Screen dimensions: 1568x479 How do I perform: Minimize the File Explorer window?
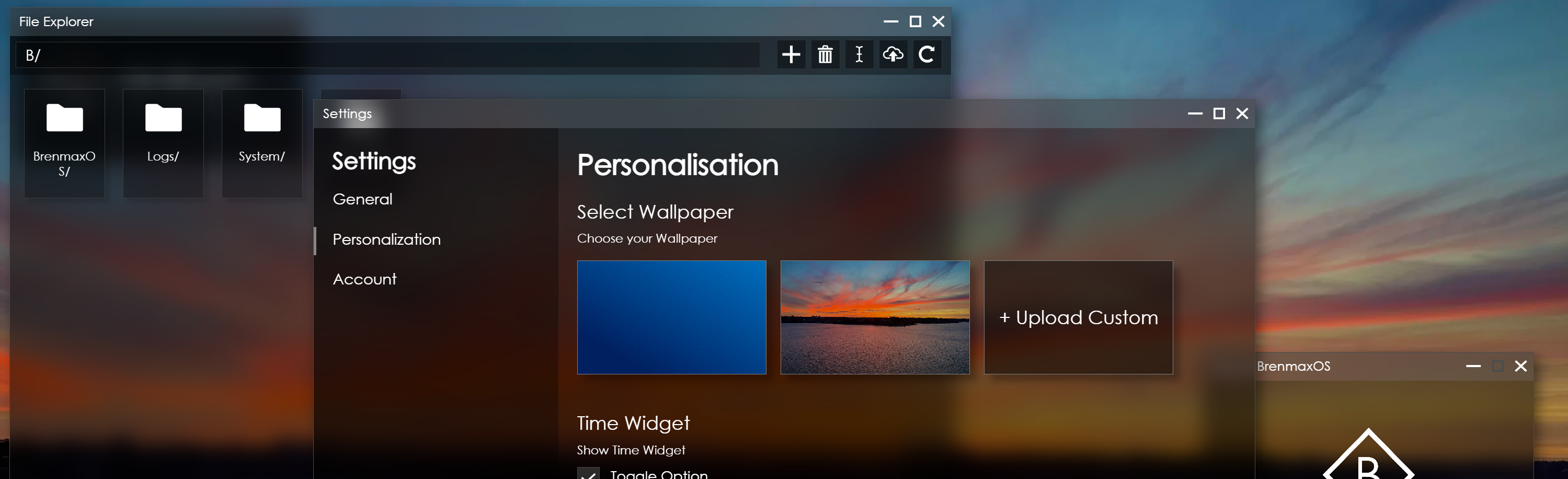(890, 21)
